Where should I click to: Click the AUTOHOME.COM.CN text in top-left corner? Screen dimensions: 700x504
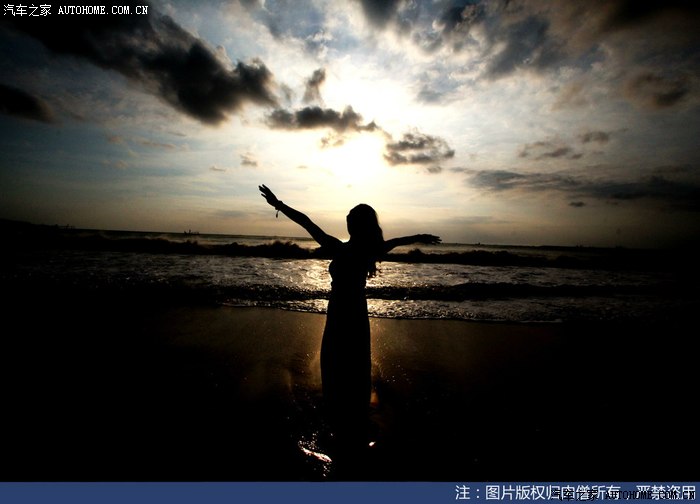(103, 10)
